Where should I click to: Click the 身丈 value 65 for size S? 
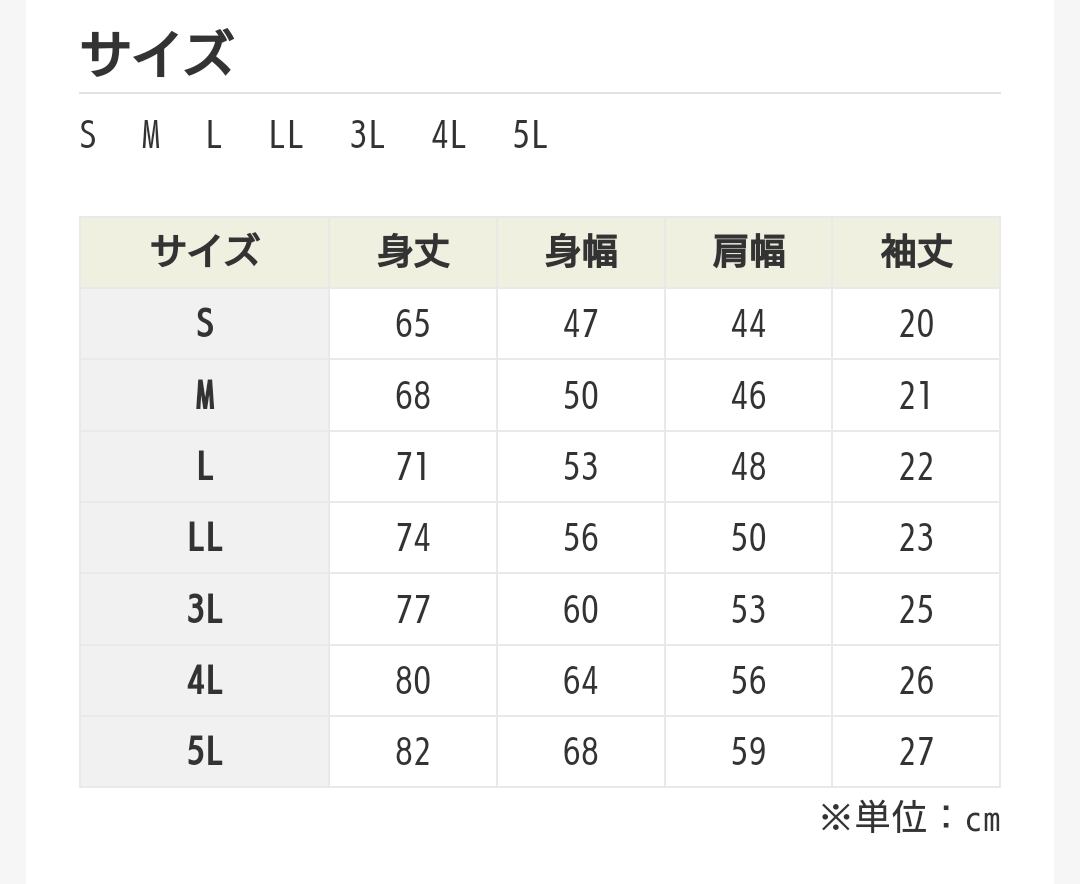(413, 324)
